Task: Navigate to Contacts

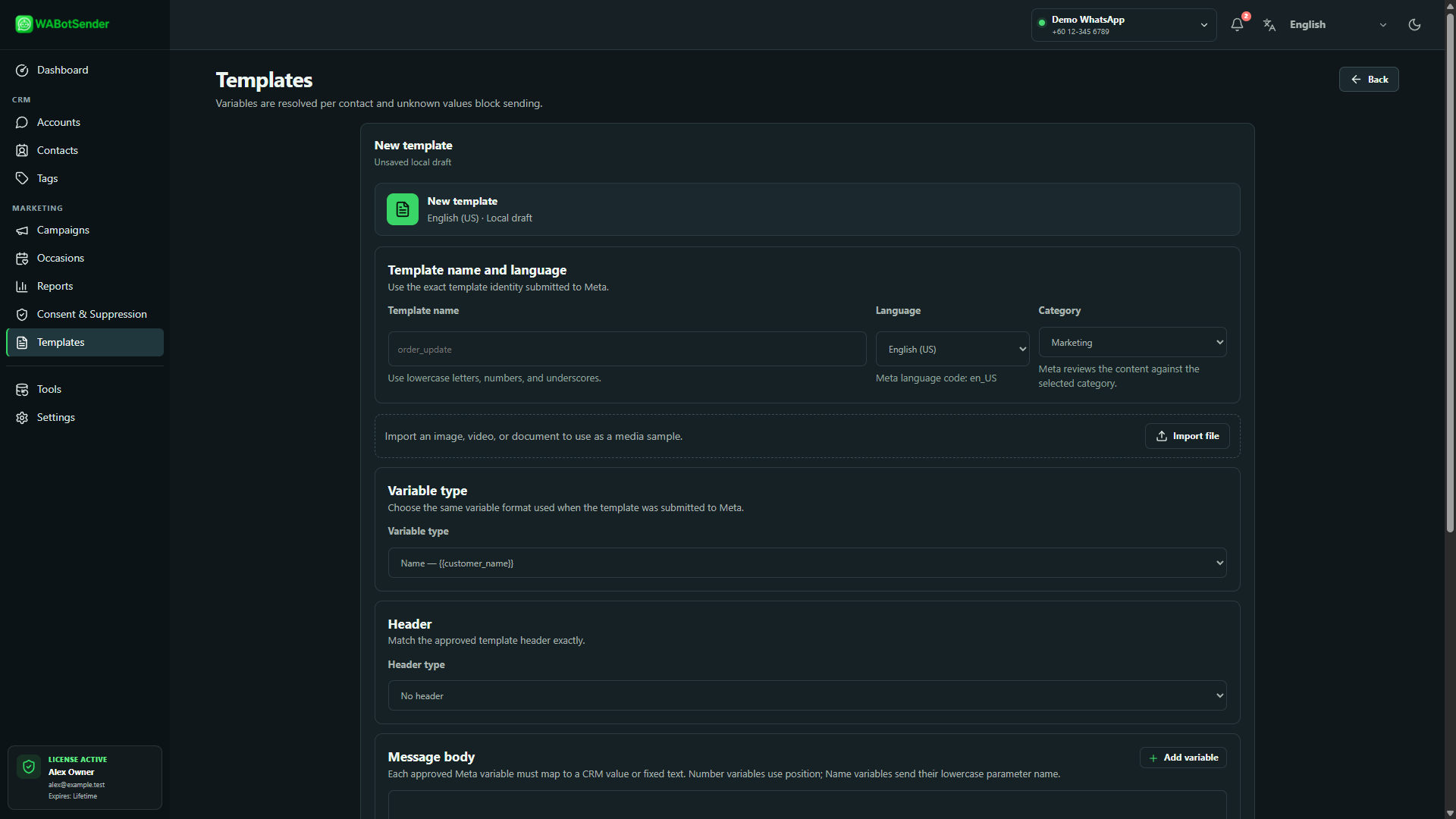Action: pos(85,151)
